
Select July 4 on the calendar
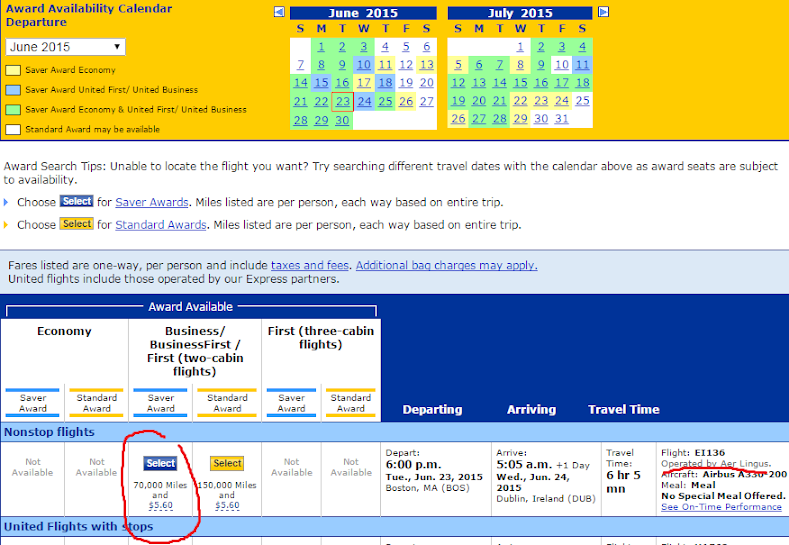point(582,47)
